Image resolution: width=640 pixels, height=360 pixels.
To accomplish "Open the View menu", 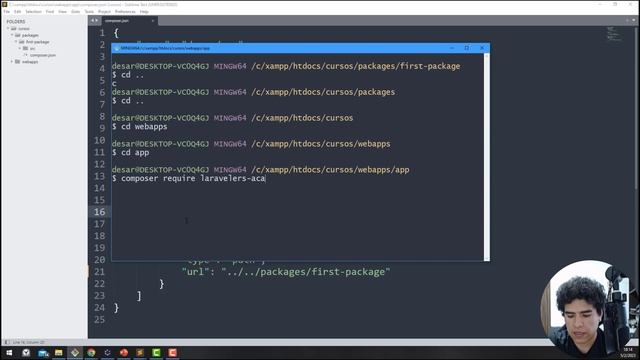I will pyautogui.click(x=62, y=12).
